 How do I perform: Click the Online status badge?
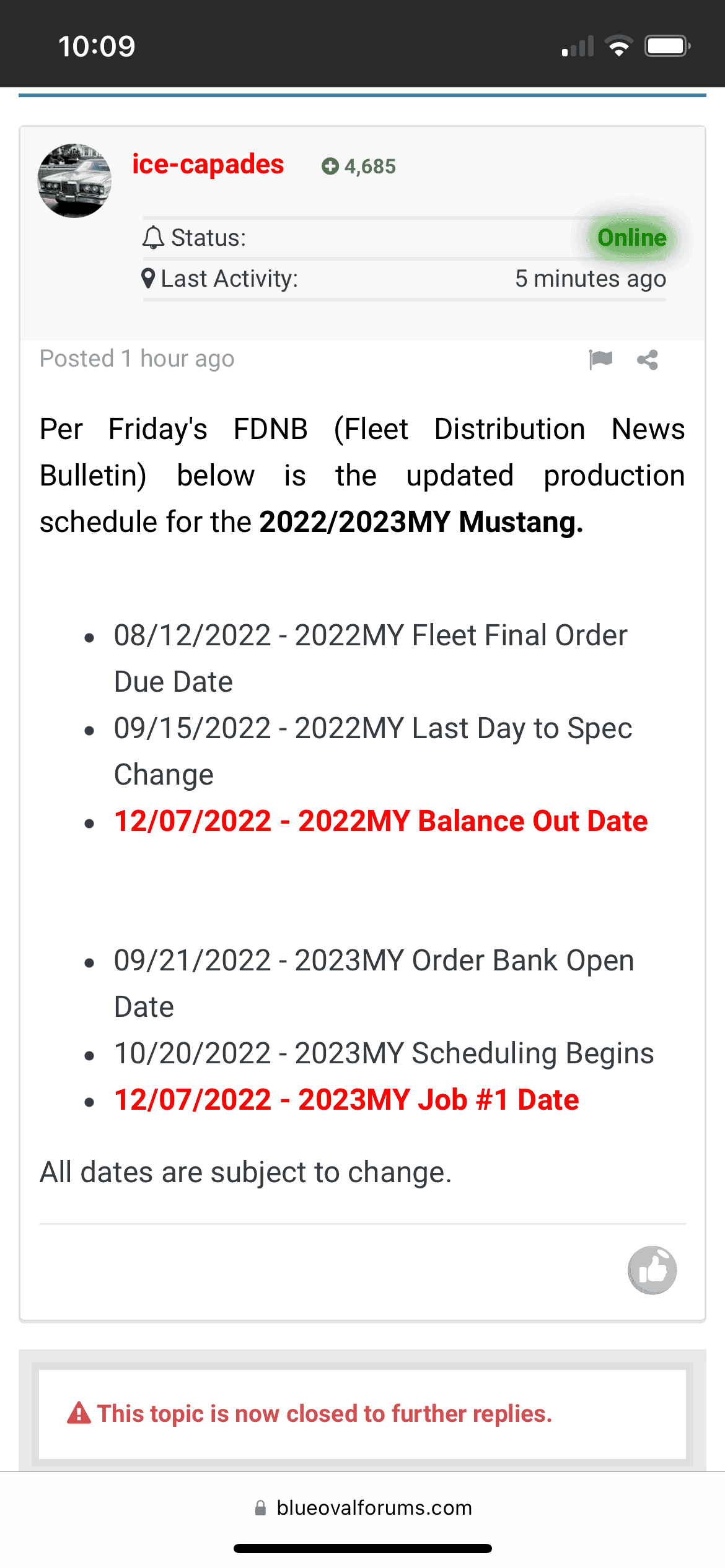point(631,238)
